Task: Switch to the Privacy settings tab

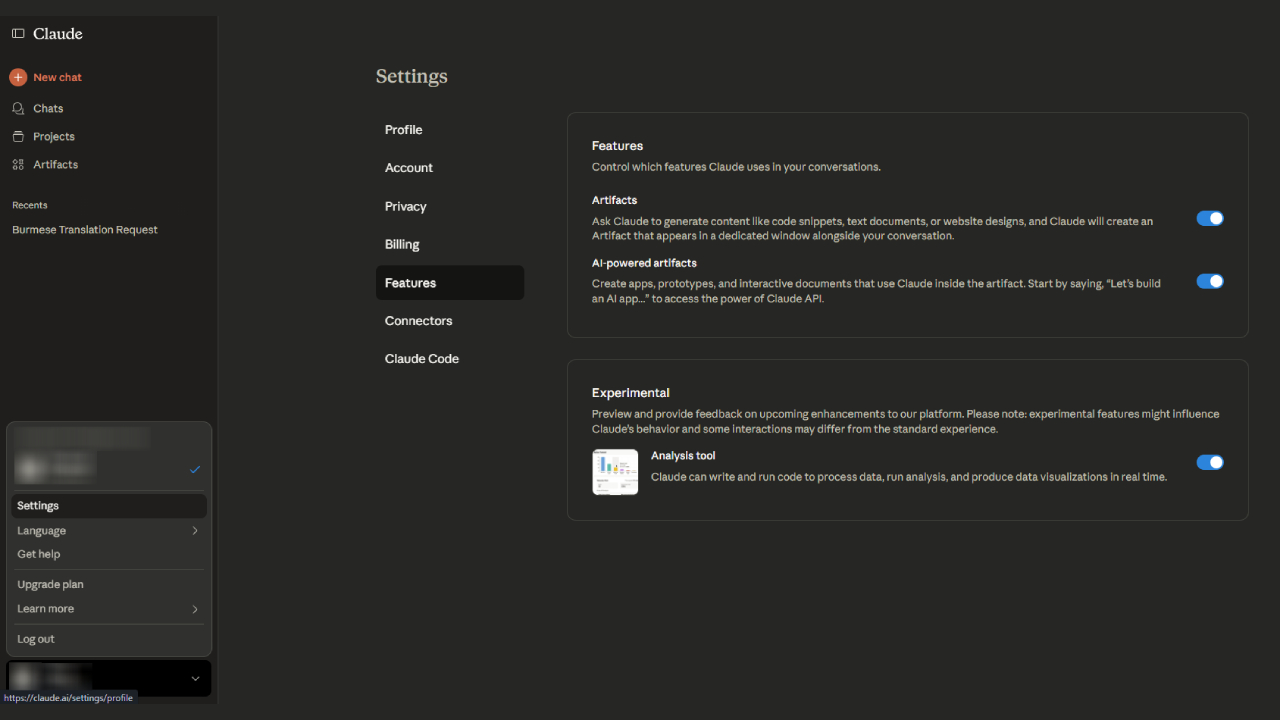Action: (x=406, y=206)
